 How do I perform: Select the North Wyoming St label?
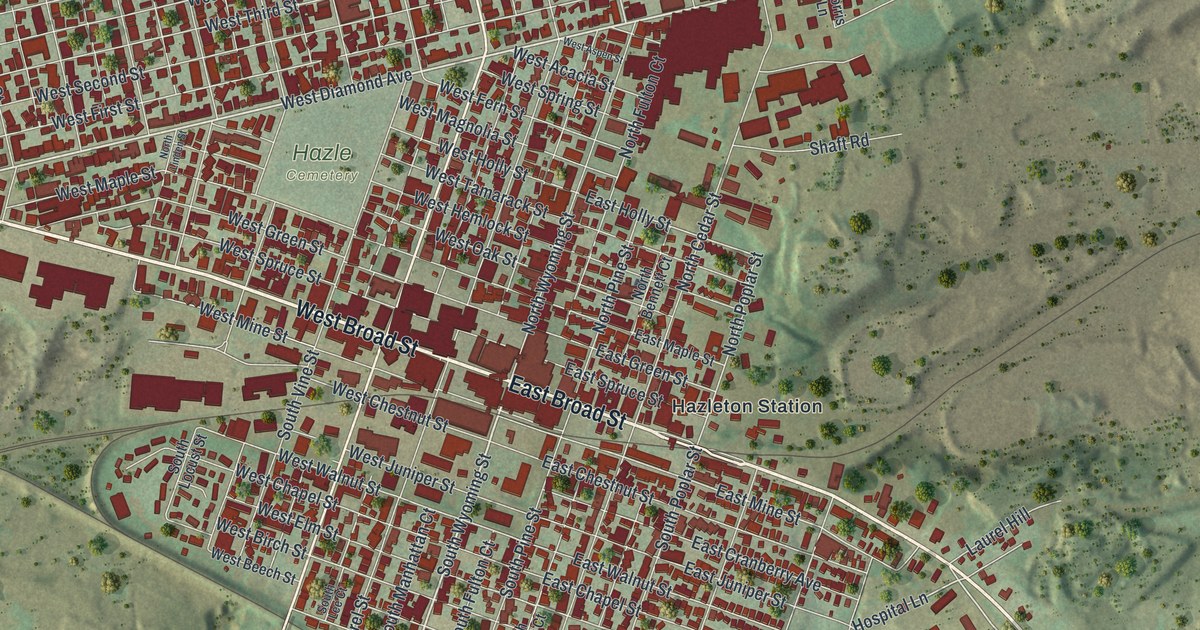pos(551,274)
